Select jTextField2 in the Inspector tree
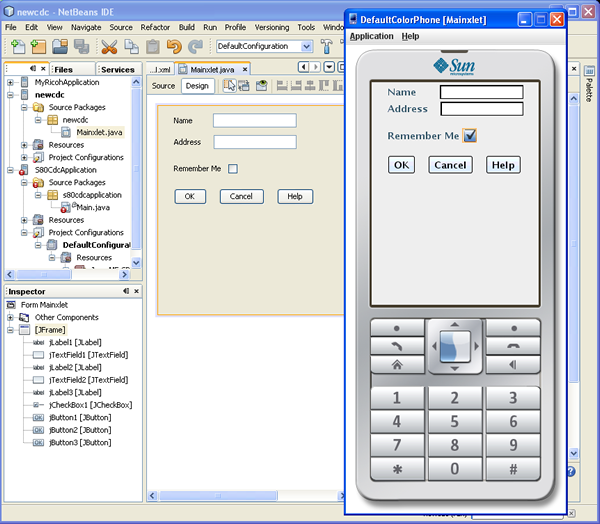Viewport: 600px width, 524px height. click(x=89, y=380)
